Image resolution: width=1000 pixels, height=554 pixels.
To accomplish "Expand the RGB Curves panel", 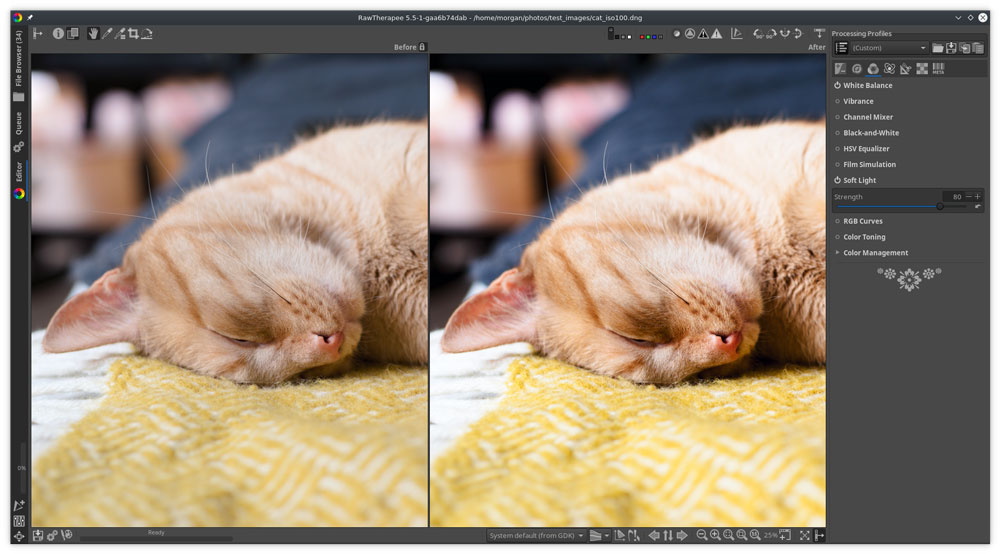I will [862, 221].
